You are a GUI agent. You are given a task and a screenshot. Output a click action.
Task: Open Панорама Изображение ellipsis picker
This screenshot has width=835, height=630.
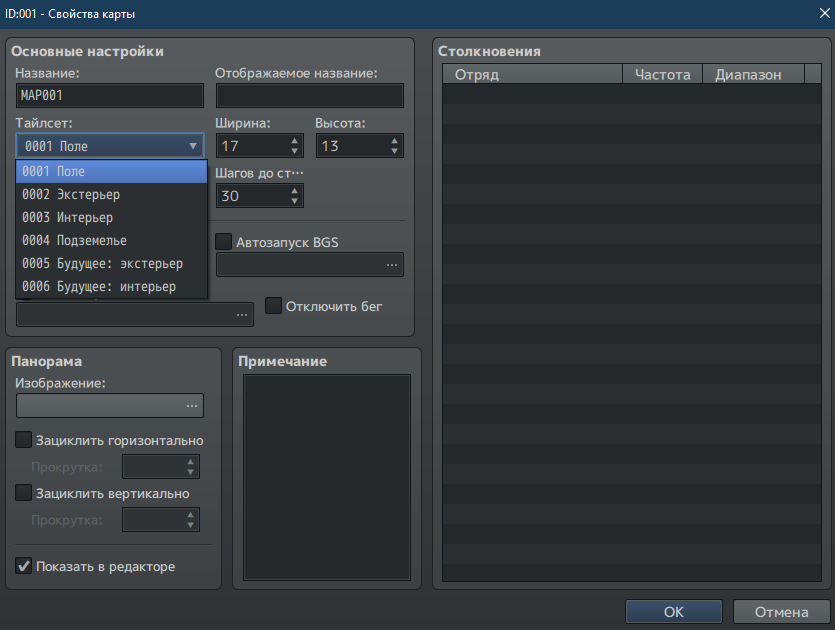coord(192,406)
